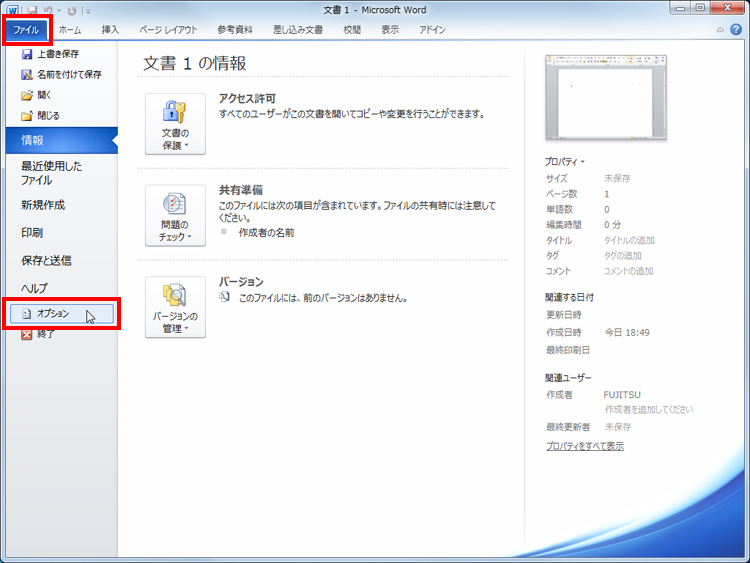
Task: Switch to the 差し込み文書 tab
Action: pos(298,30)
